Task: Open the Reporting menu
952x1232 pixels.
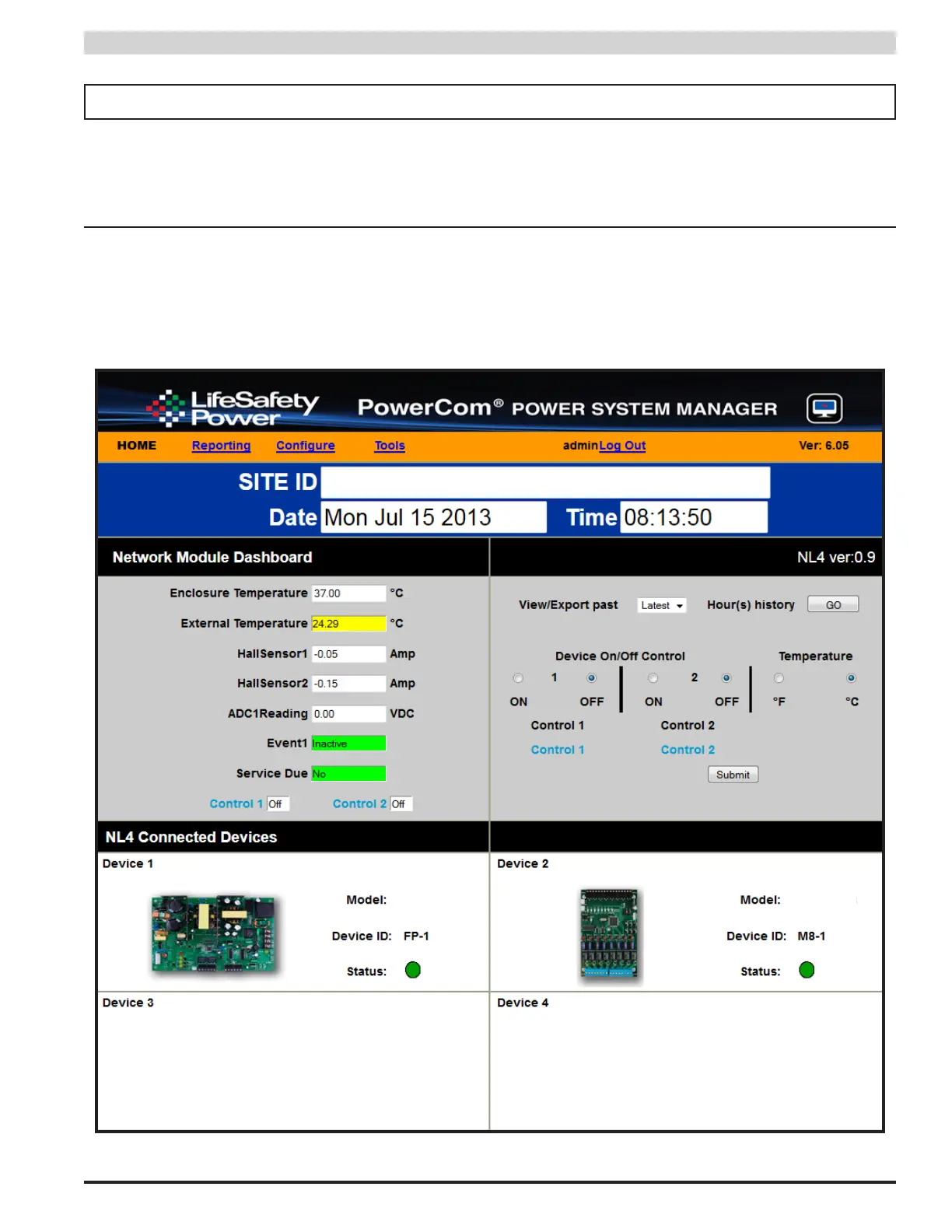Action: 222,446
